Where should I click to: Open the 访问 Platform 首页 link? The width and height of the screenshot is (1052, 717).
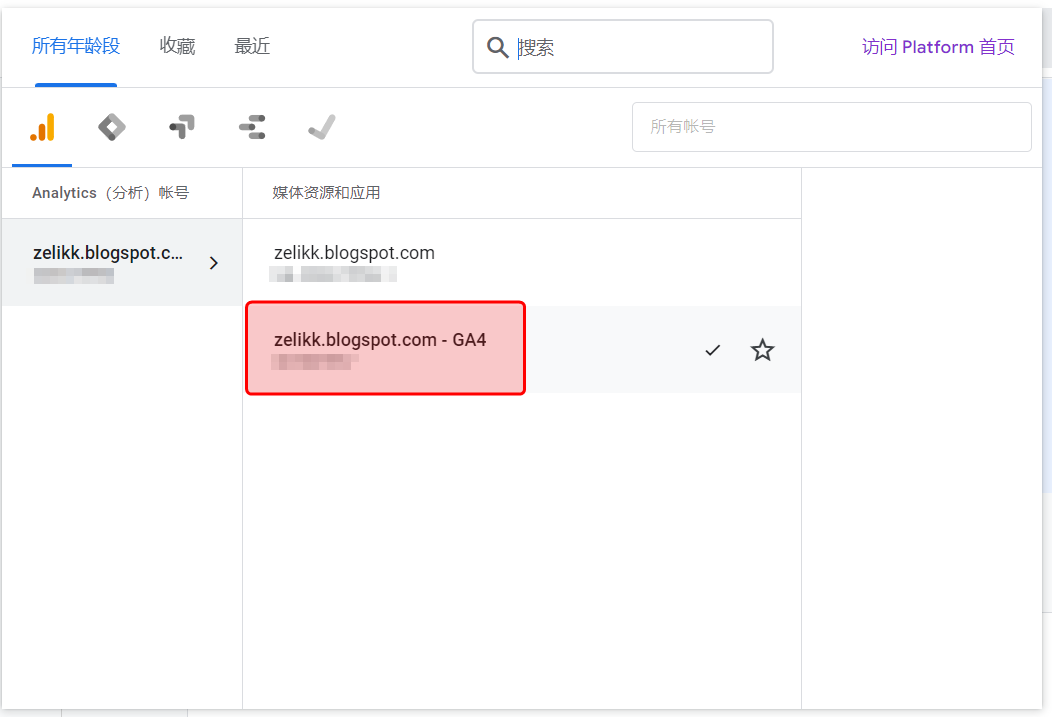pos(938,47)
